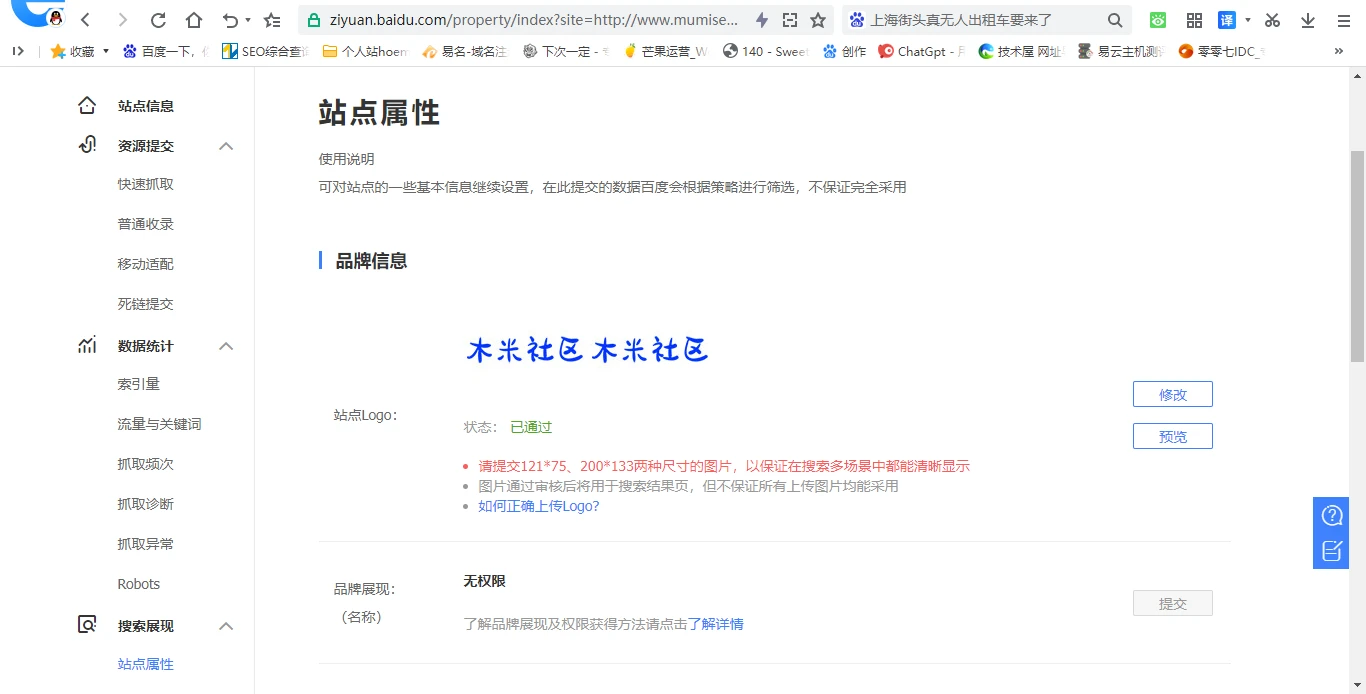Collapse the 数据统计 sidebar section
This screenshot has width=1366, height=694.
226,346
